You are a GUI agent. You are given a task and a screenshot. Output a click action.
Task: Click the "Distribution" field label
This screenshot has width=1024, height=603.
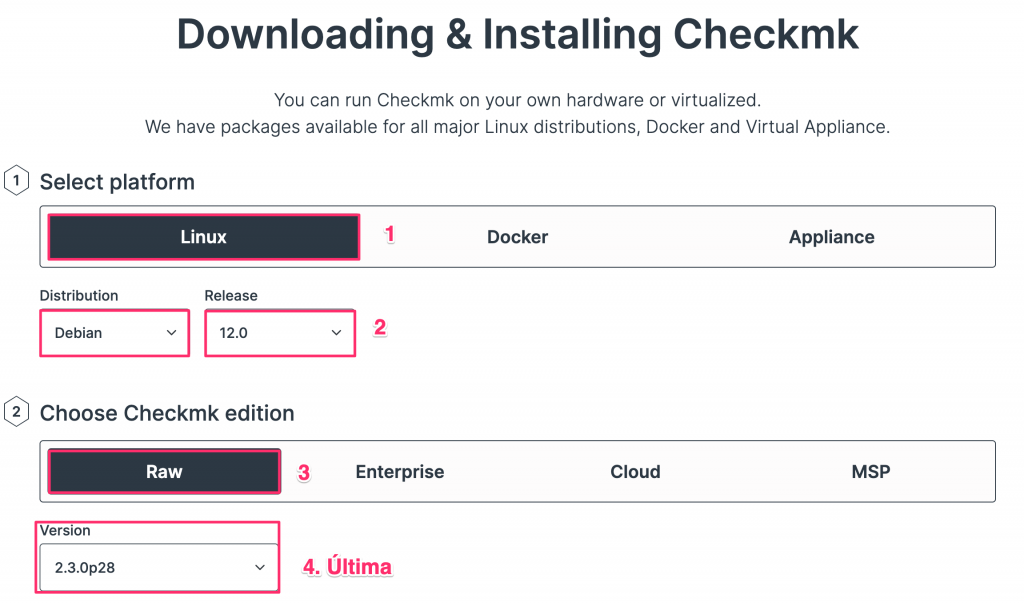79,296
